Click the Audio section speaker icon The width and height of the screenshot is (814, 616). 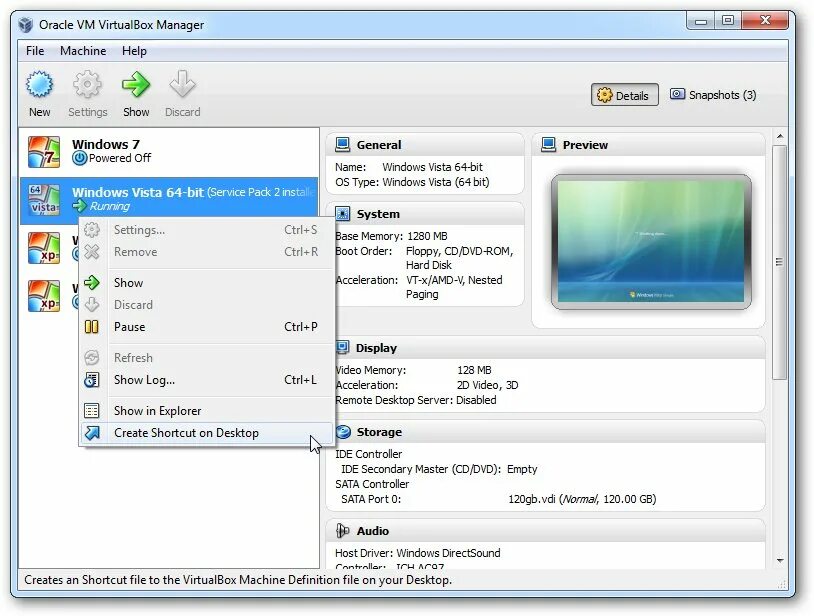343,530
